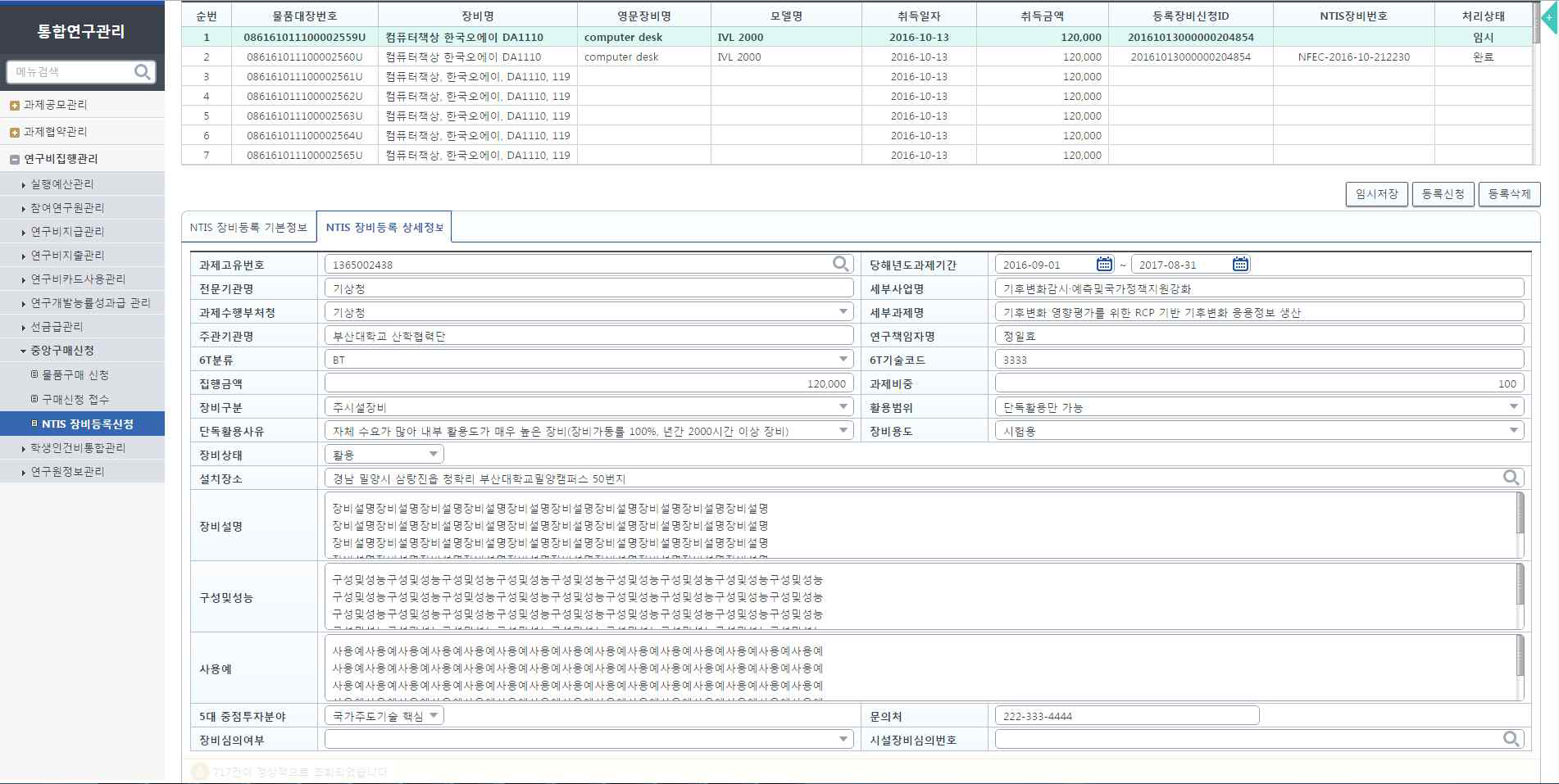Click the 연구비집행관리 minus icon
Viewport: 1559px width, 784px height.
14,159
